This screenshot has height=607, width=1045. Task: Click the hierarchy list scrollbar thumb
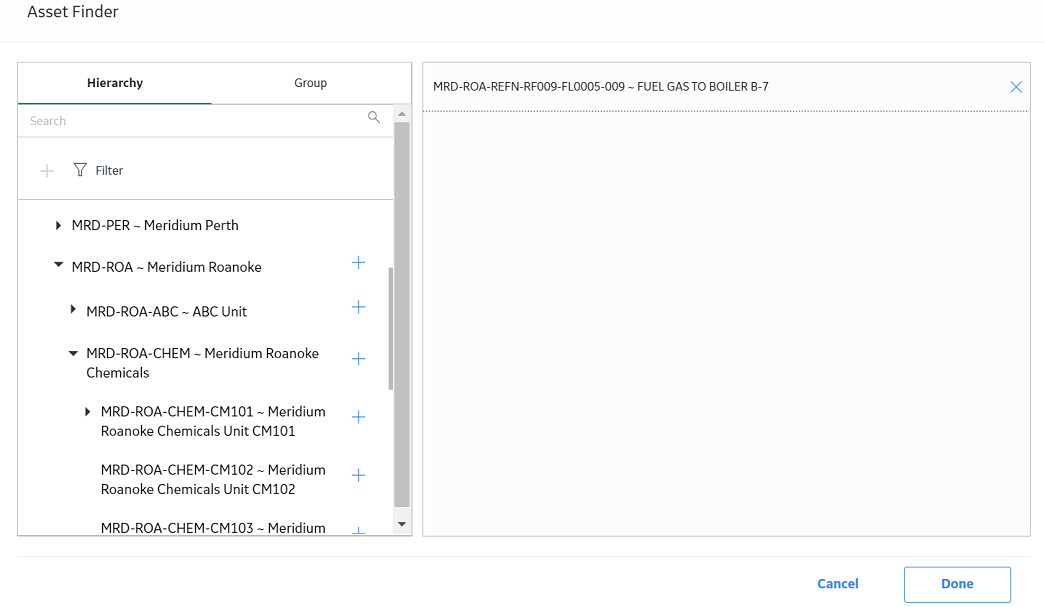pos(402,314)
